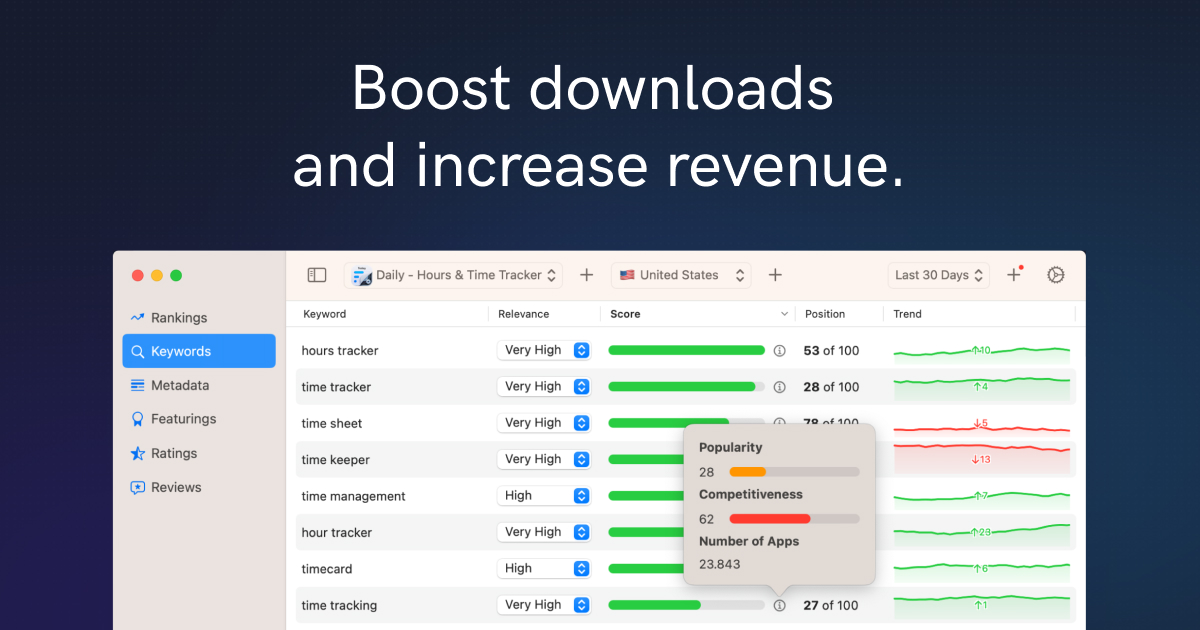The height and width of the screenshot is (630, 1200).
Task: Open the Featurings section
Action: [x=183, y=419]
